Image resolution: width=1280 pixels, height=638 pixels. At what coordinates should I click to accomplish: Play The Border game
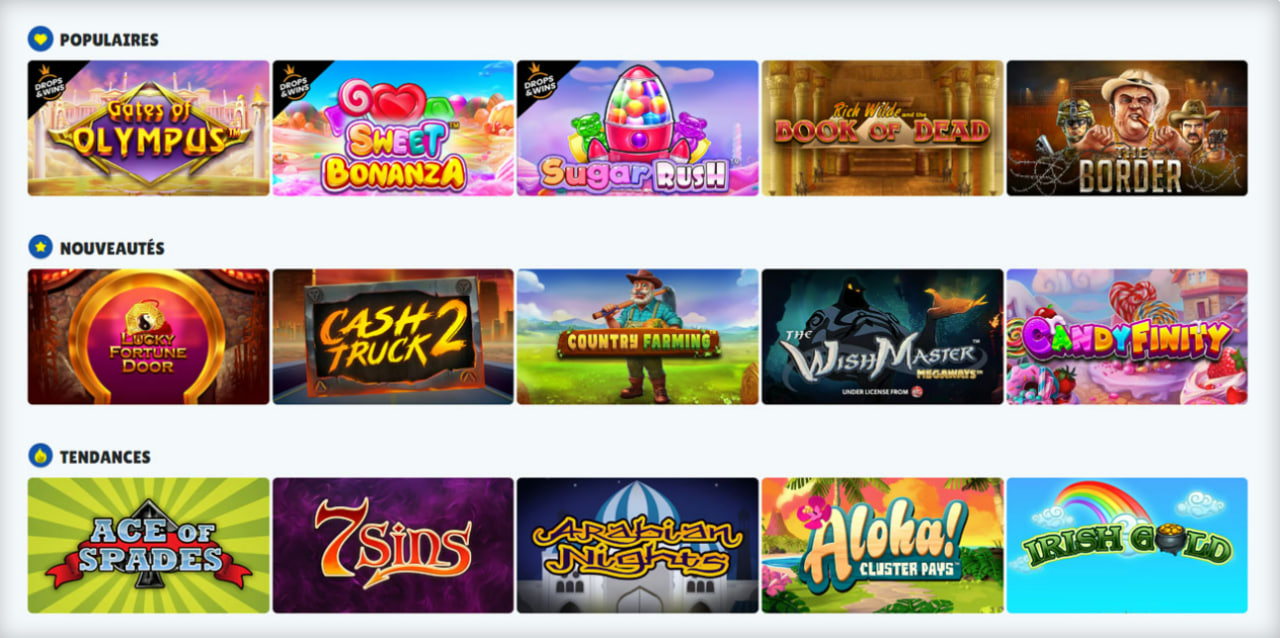coord(1127,128)
